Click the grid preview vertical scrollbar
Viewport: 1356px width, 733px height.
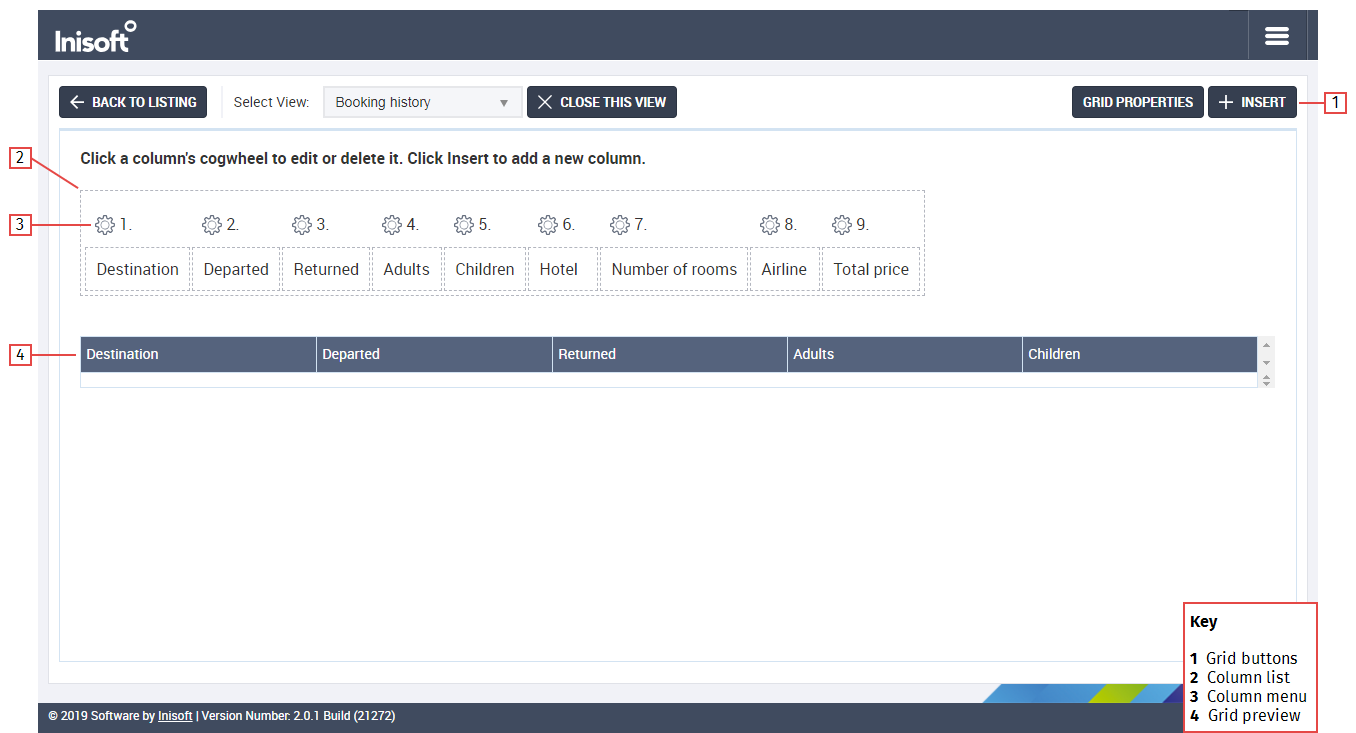coord(1266,361)
